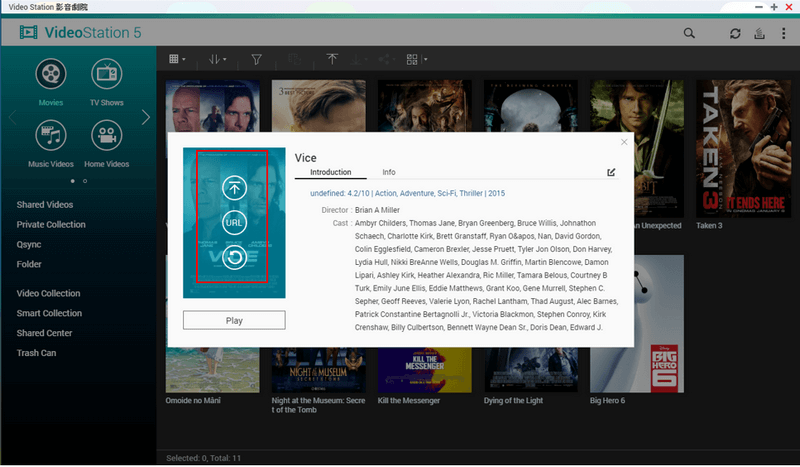Image resolution: width=800 pixels, height=467 pixels.
Task: Open the multi-select mode dropdown
Action: (x=417, y=59)
